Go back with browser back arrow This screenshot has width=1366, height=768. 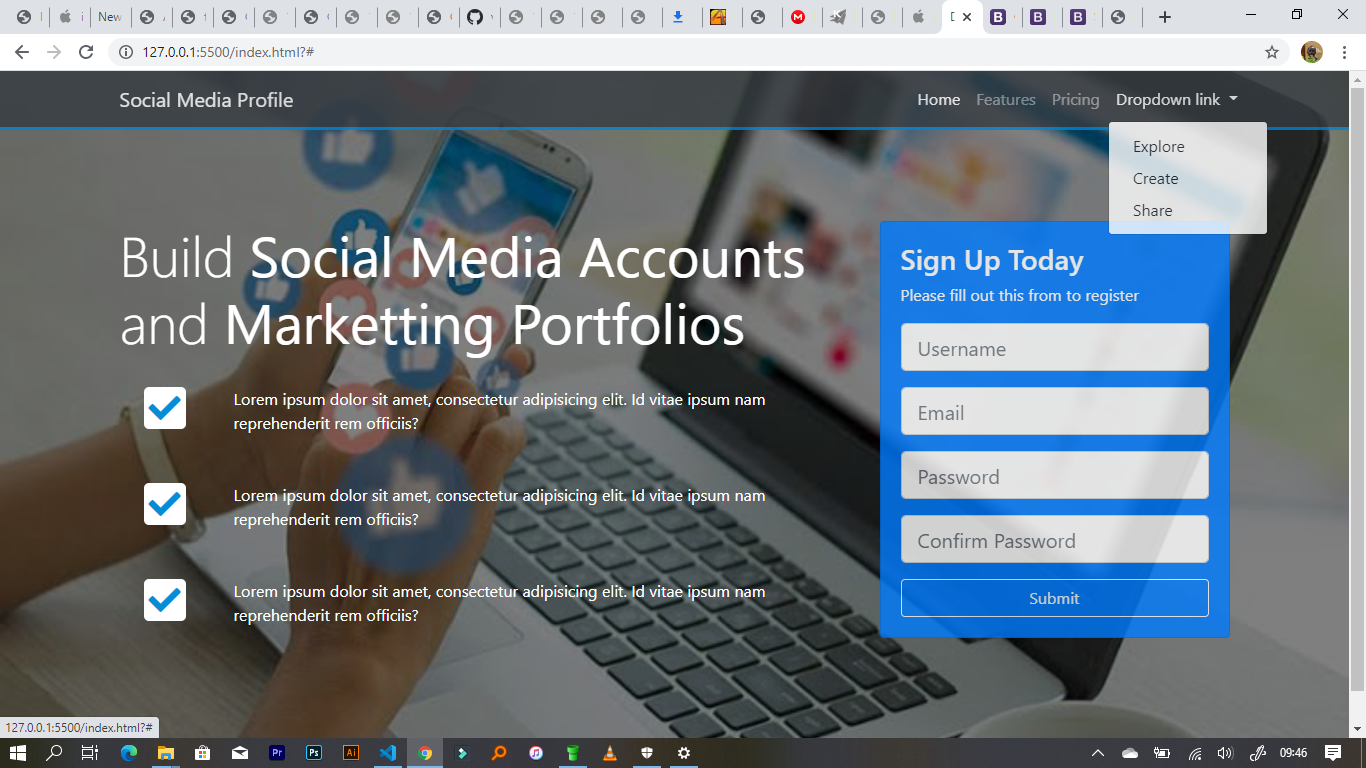[22, 52]
